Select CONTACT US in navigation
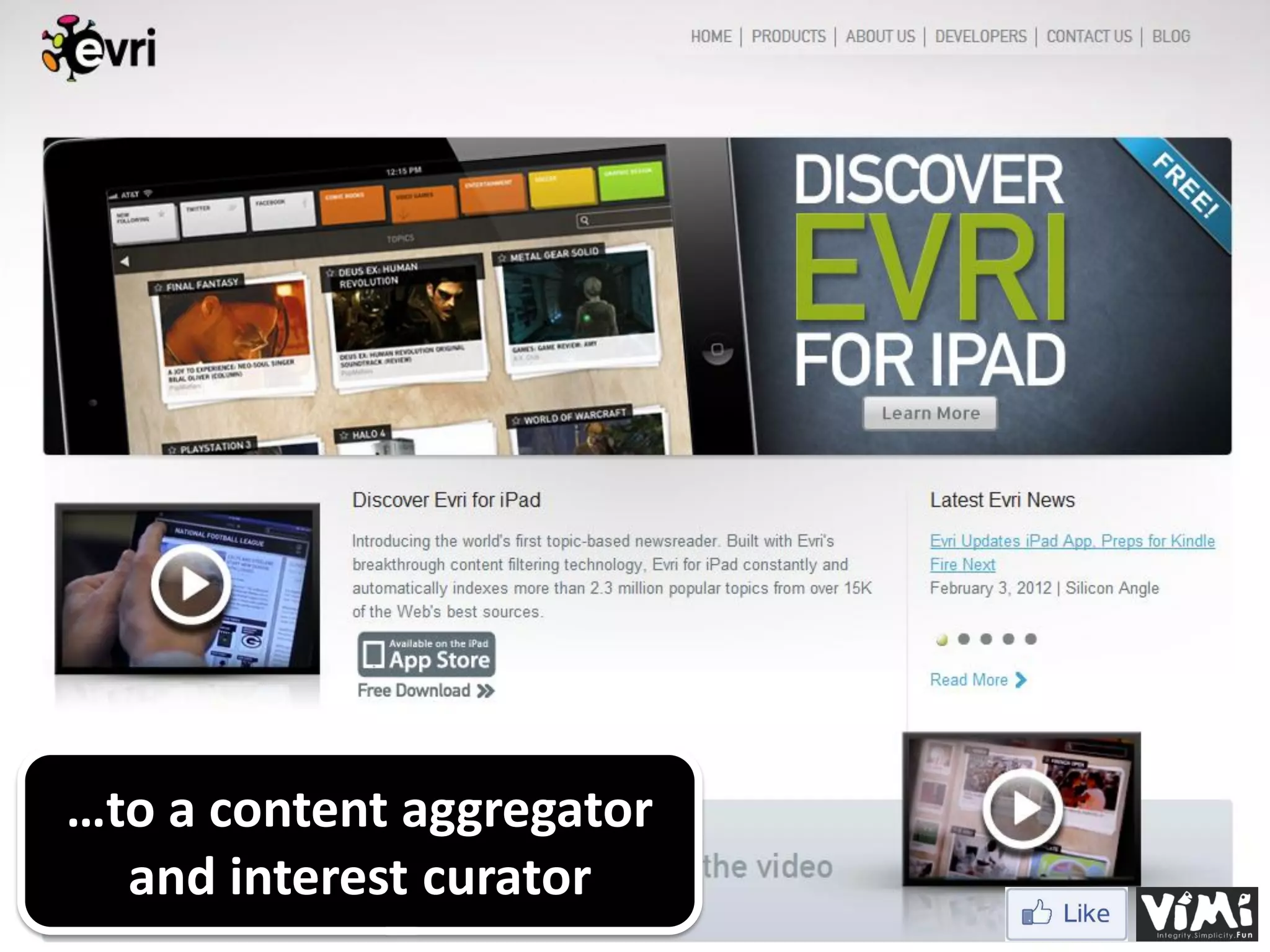Image resolution: width=1270 pixels, height=952 pixels. click(x=1089, y=37)
